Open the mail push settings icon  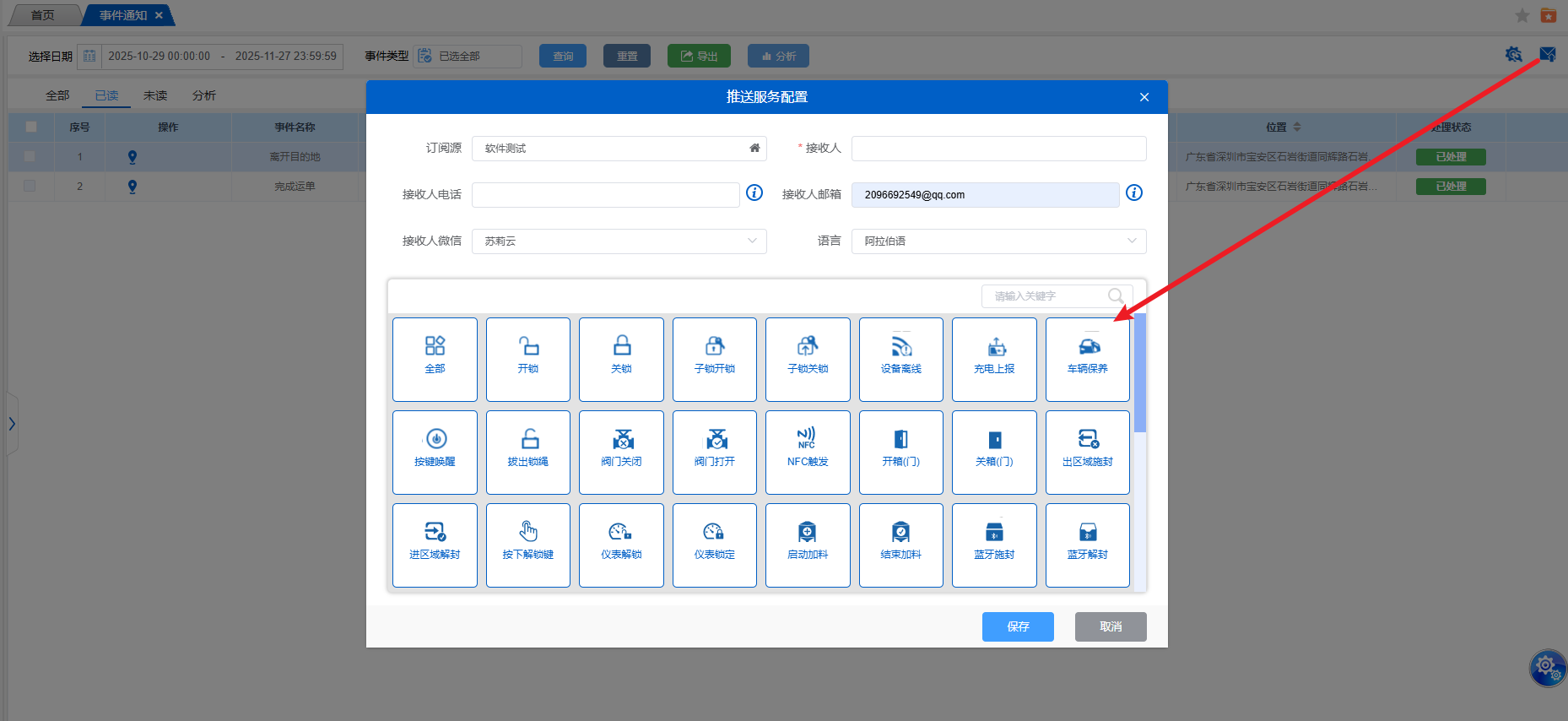point(1547,55)
